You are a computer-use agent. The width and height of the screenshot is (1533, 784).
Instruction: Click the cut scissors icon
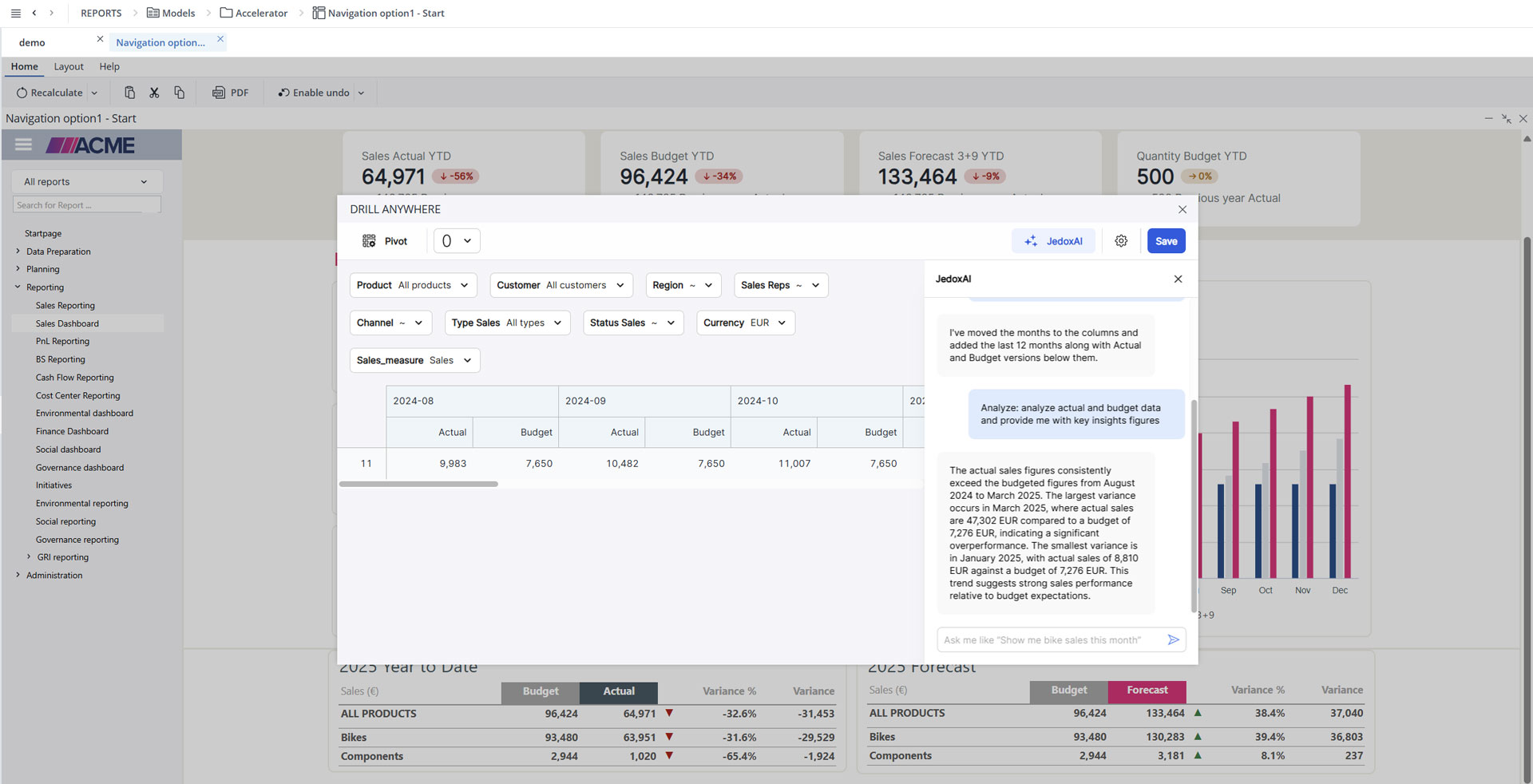coord(154,93)
